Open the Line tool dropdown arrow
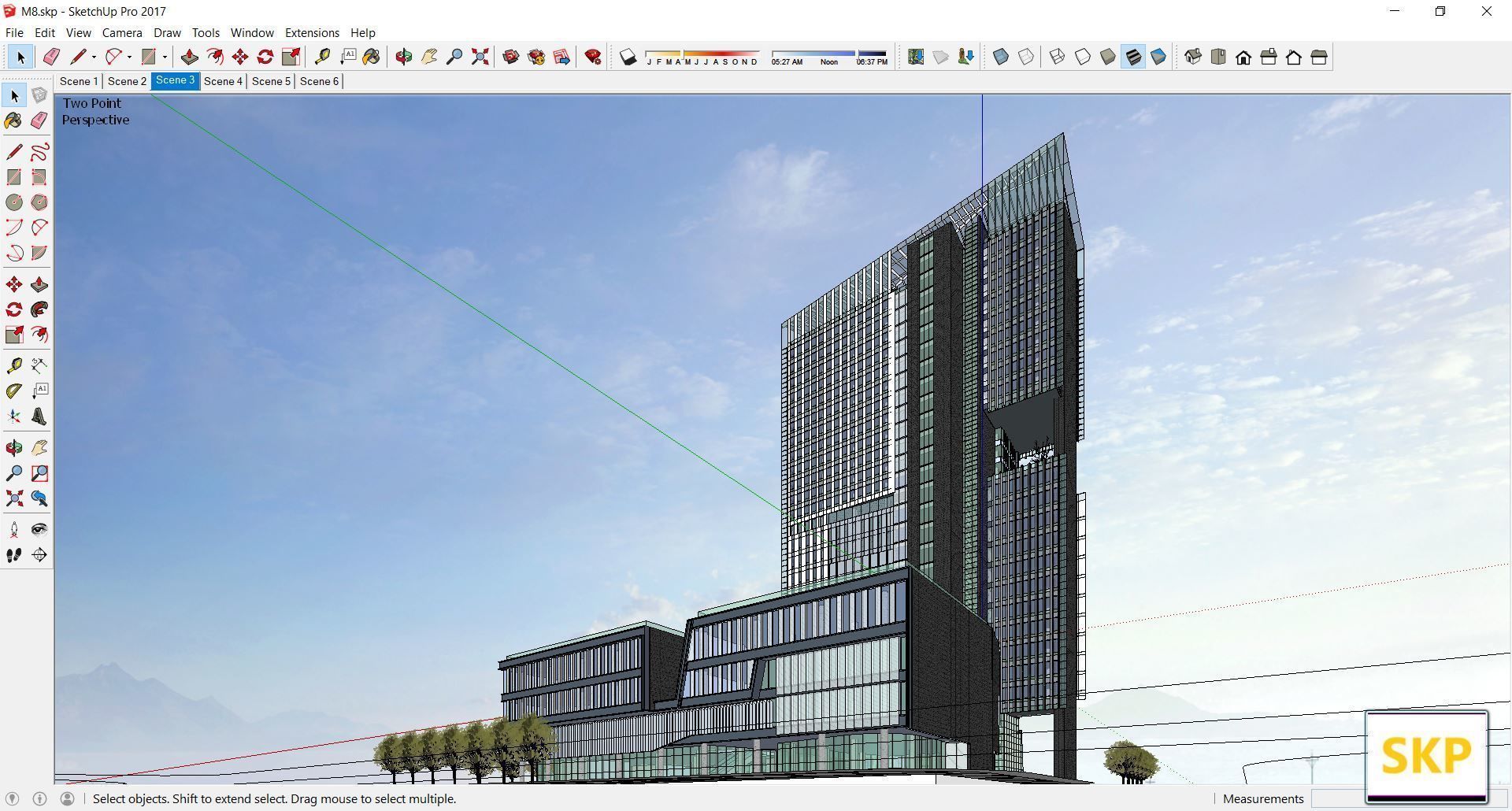Image resolution: width=1512 pixels, height=811 pixels. 94,57
